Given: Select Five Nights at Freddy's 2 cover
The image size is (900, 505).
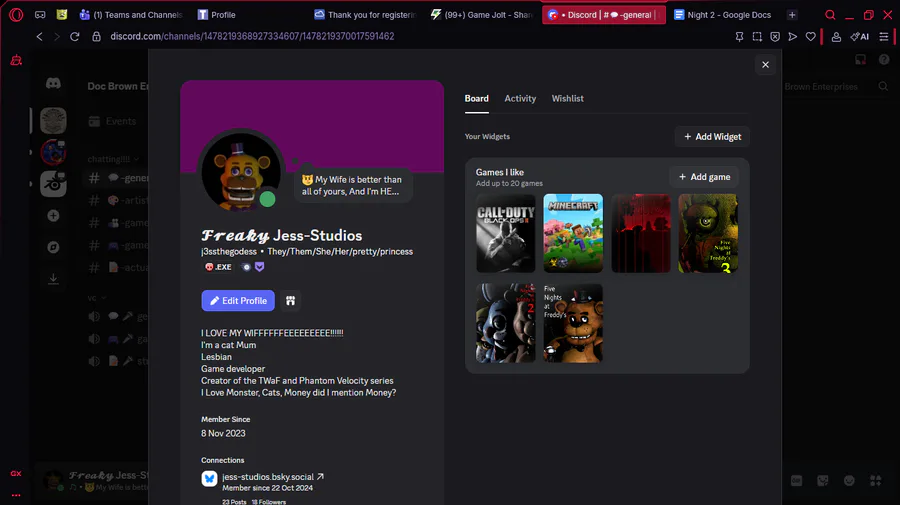Looking at the screenshot, I should [506, 323].
